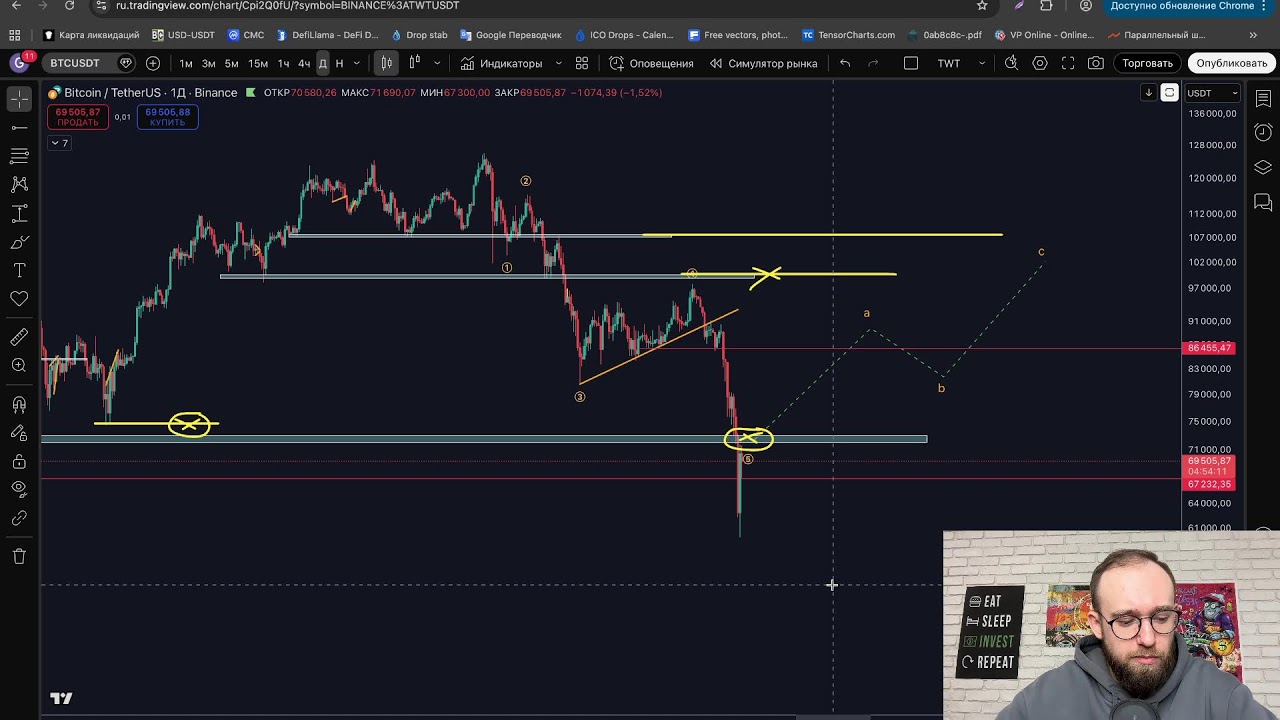Screen dimensions: 1280x720
Task: Switch chart to fullscreen mode
Action: [1068, 63]
